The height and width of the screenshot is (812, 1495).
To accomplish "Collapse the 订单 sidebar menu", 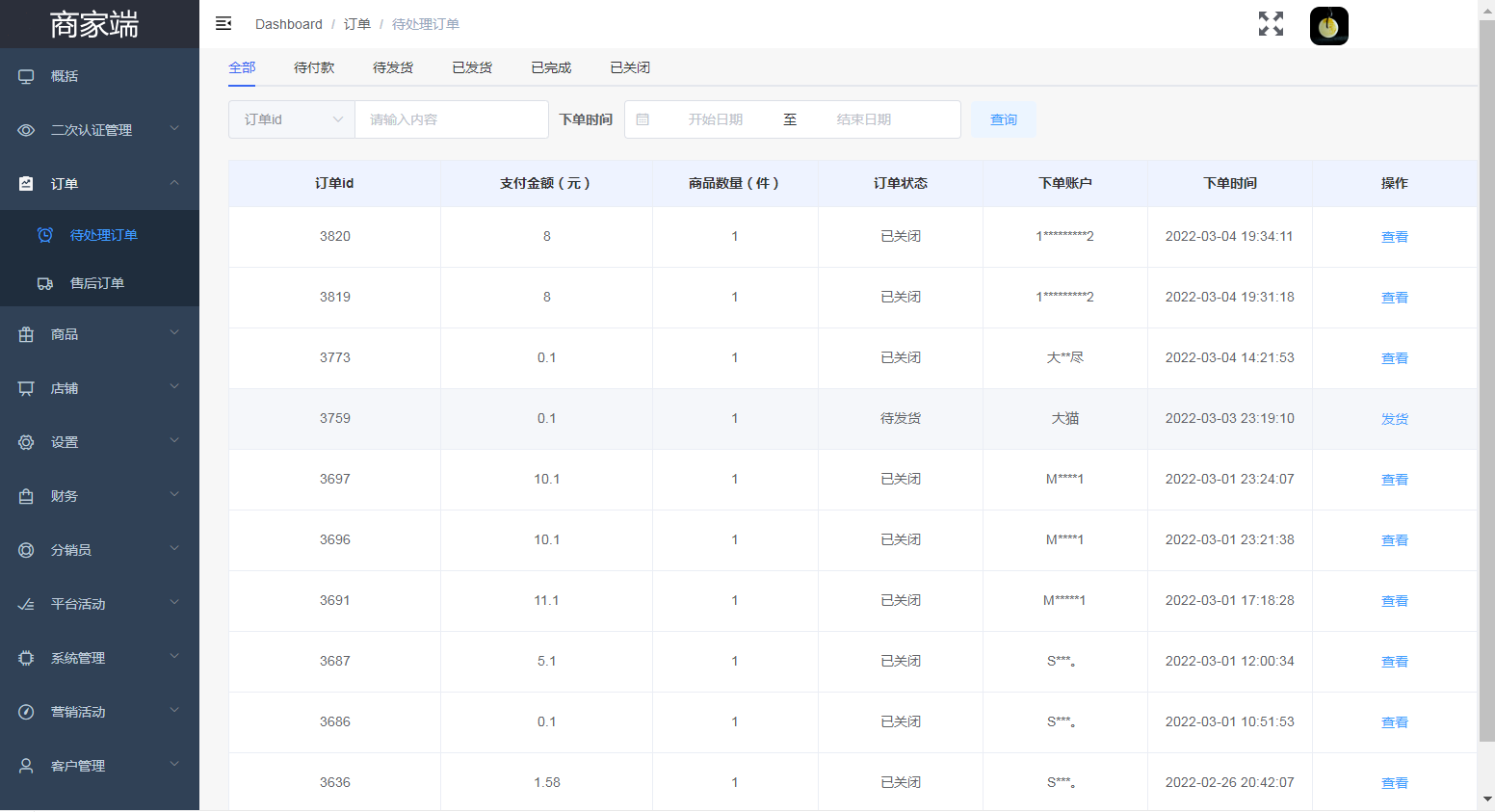I will pos(99,183).
